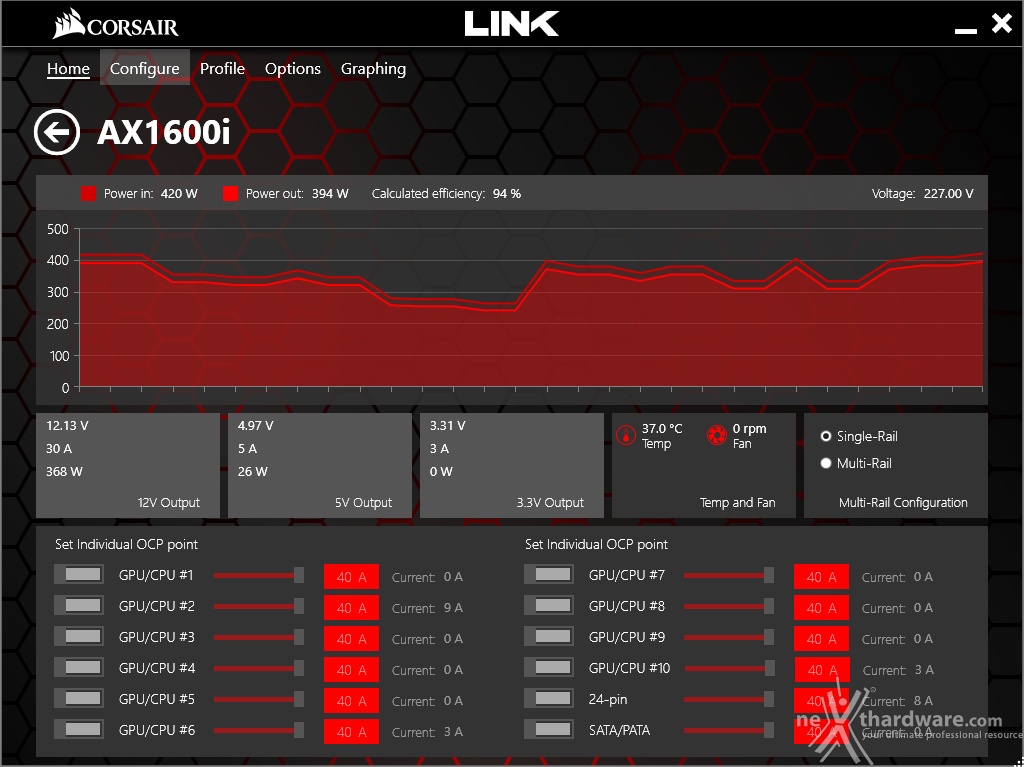The image size is (1024, 767).
Task: Select Multi-Rail configuration
Action: tap(856, 463)
